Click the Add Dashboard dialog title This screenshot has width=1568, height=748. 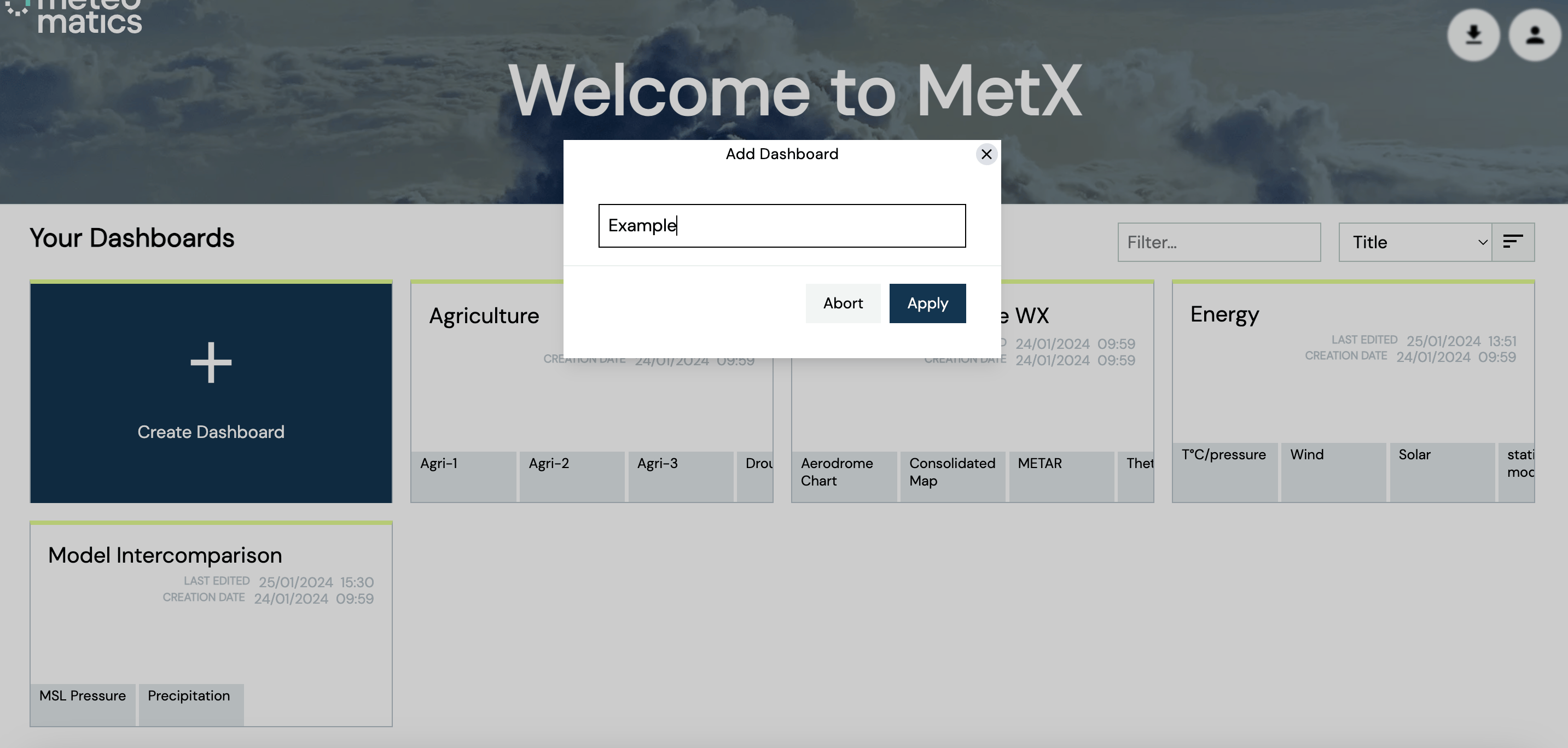[782, 154]
